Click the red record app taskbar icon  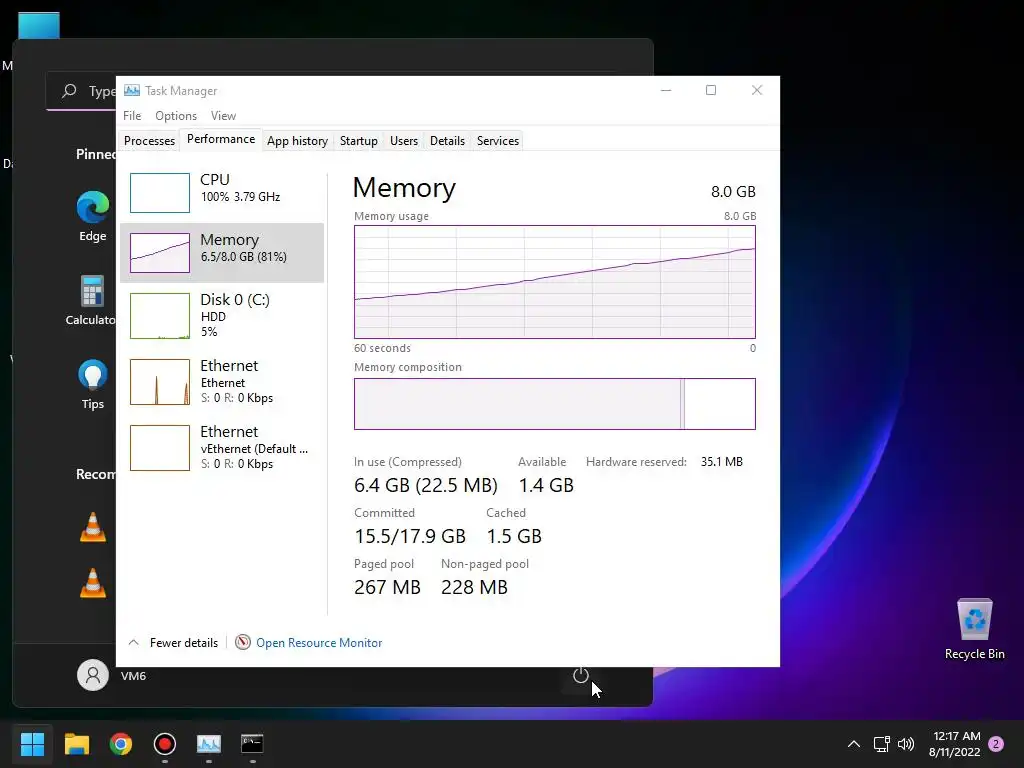coord(165,743)
